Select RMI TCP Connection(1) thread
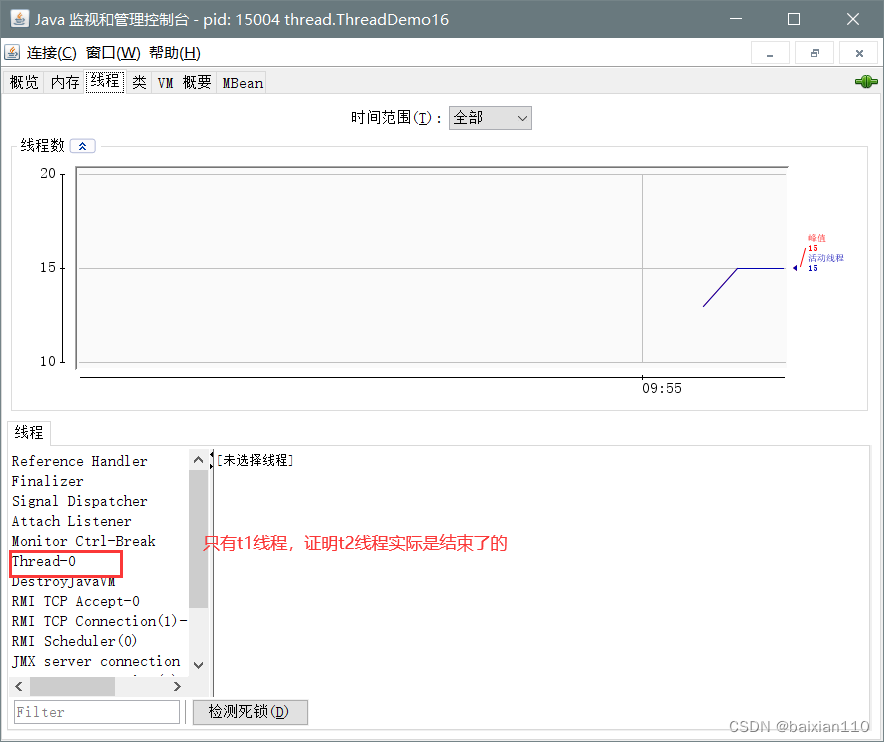Screen dimensions: 884x742 (x=99, y=621)
